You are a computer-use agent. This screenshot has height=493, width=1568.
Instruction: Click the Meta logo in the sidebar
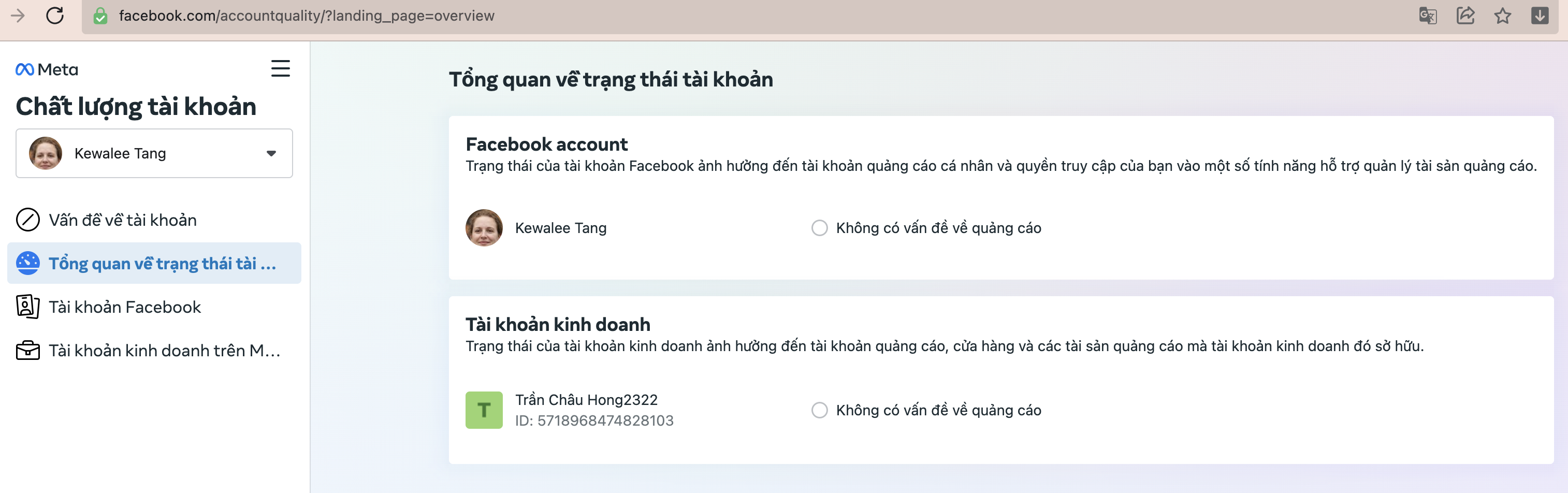(47, 69)
